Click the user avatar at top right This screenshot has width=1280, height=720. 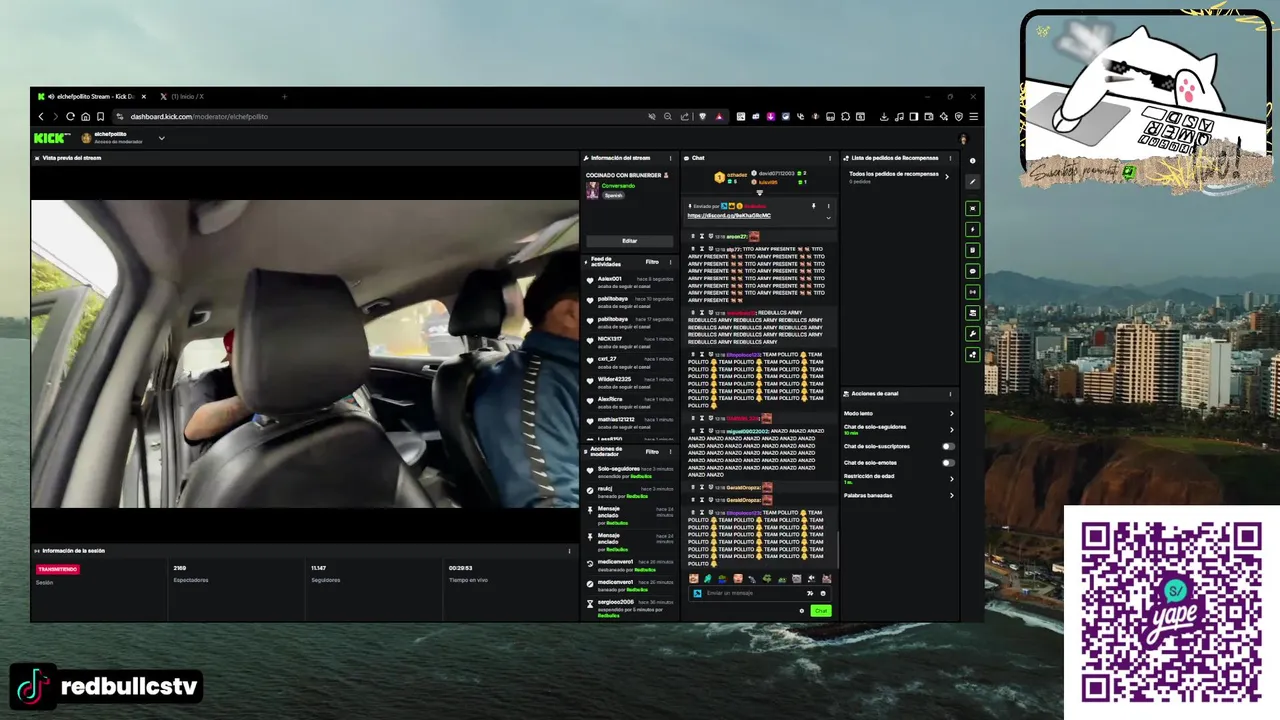tap(963, 139)
